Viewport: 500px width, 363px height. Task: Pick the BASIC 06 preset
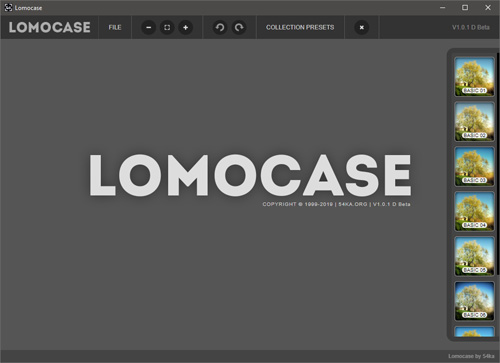pyautogui.click(x=474, y=301)
